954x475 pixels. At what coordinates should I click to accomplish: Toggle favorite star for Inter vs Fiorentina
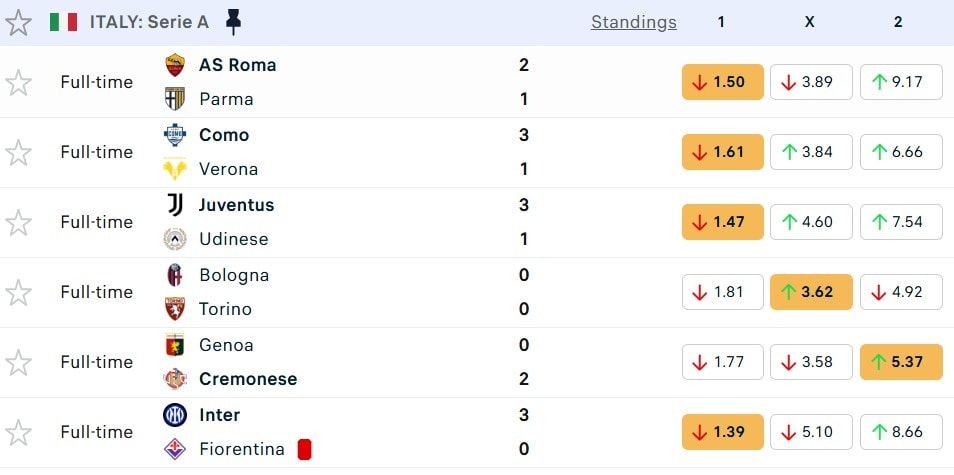(x=18, y=432)
